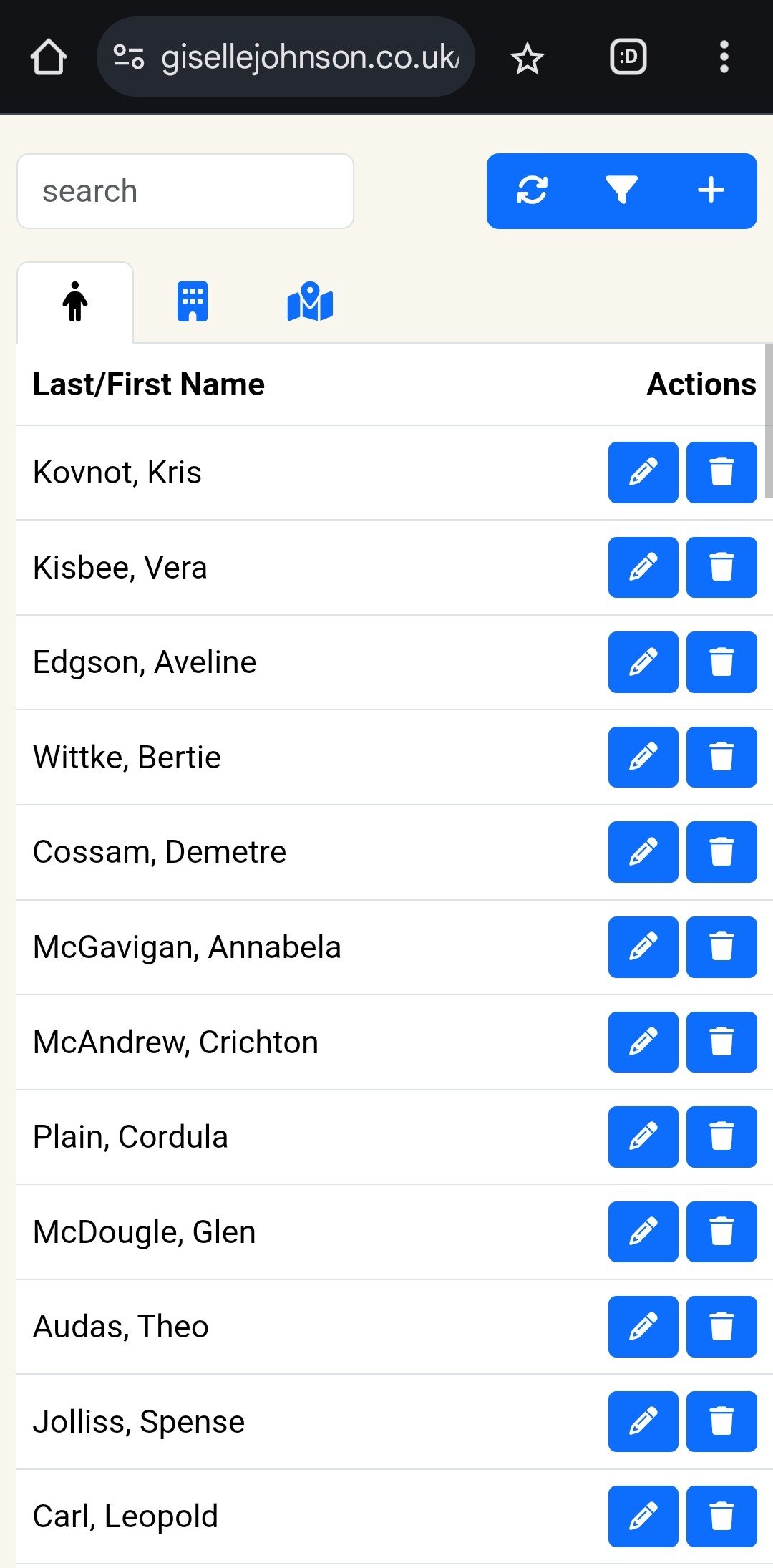Switch to the buildings tab
Screen dimensions: 773x1568
point(192,302)
